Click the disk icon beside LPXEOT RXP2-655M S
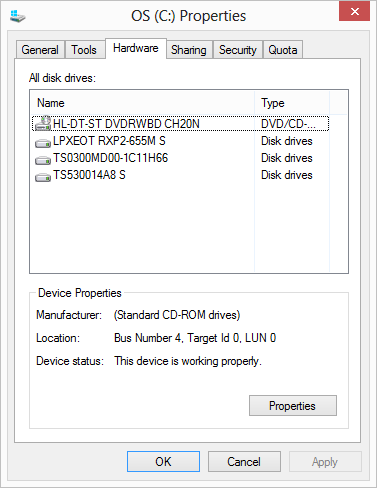 [x=43, y=143]
